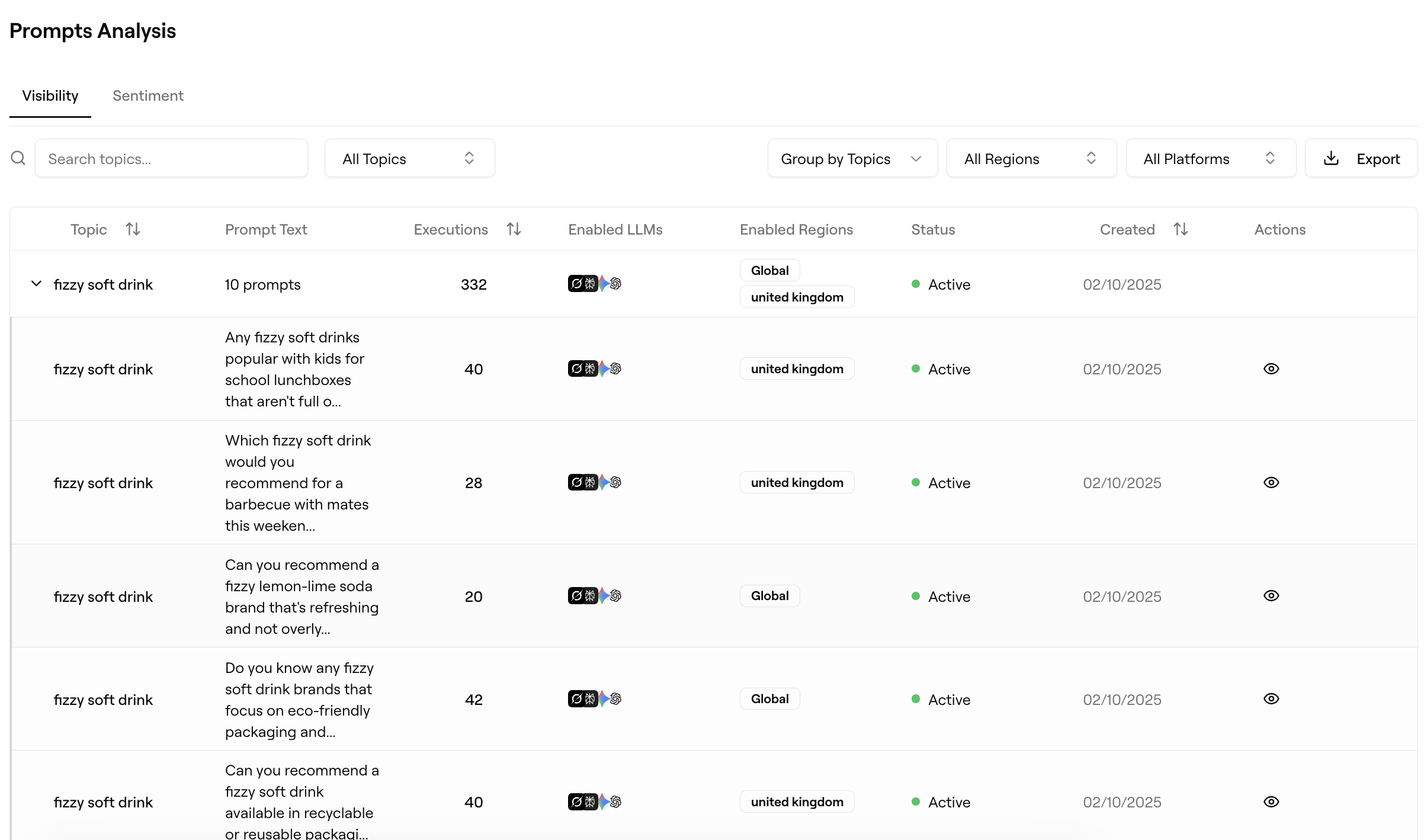Switch to the Sentiment tab
The height and width of the screenshot is (840, 1424).
tap(148, 96)
